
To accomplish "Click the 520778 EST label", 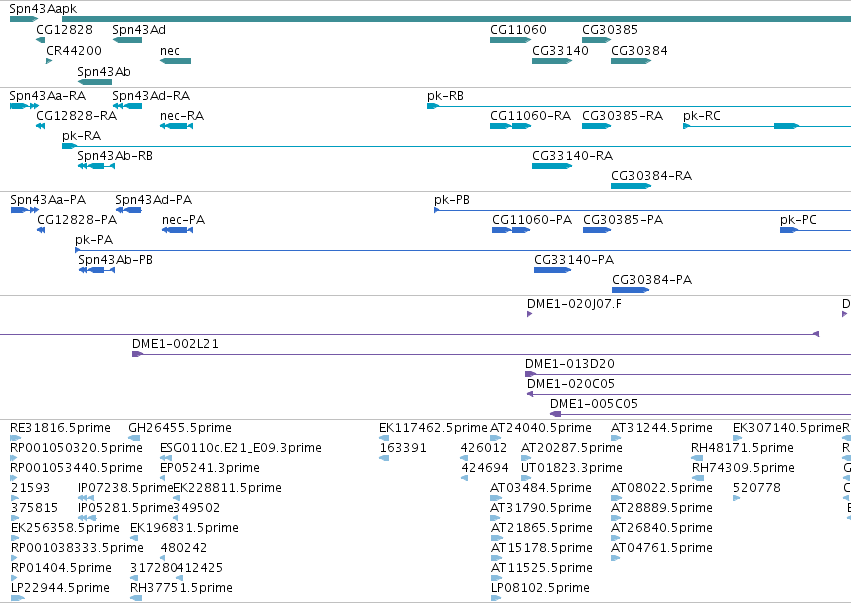I will click(757, 489).
